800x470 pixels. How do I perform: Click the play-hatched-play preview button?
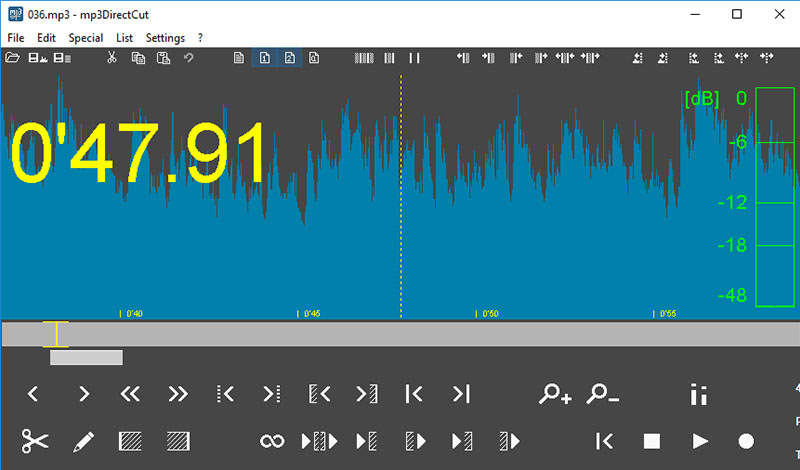319,441
